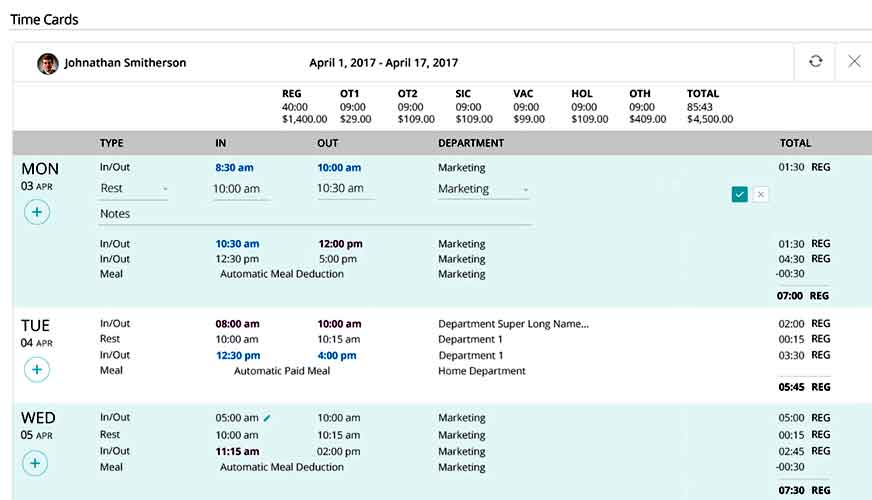Select Tuesday's 12:30 pm in-time link

(x=238, y=355)
